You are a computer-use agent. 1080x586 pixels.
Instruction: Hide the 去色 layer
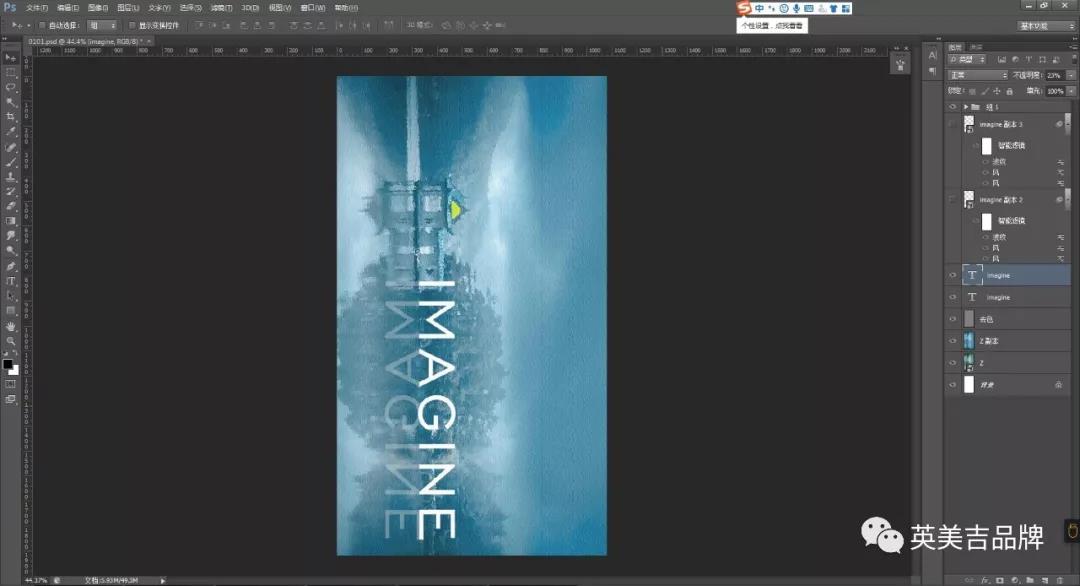point(953,319)
